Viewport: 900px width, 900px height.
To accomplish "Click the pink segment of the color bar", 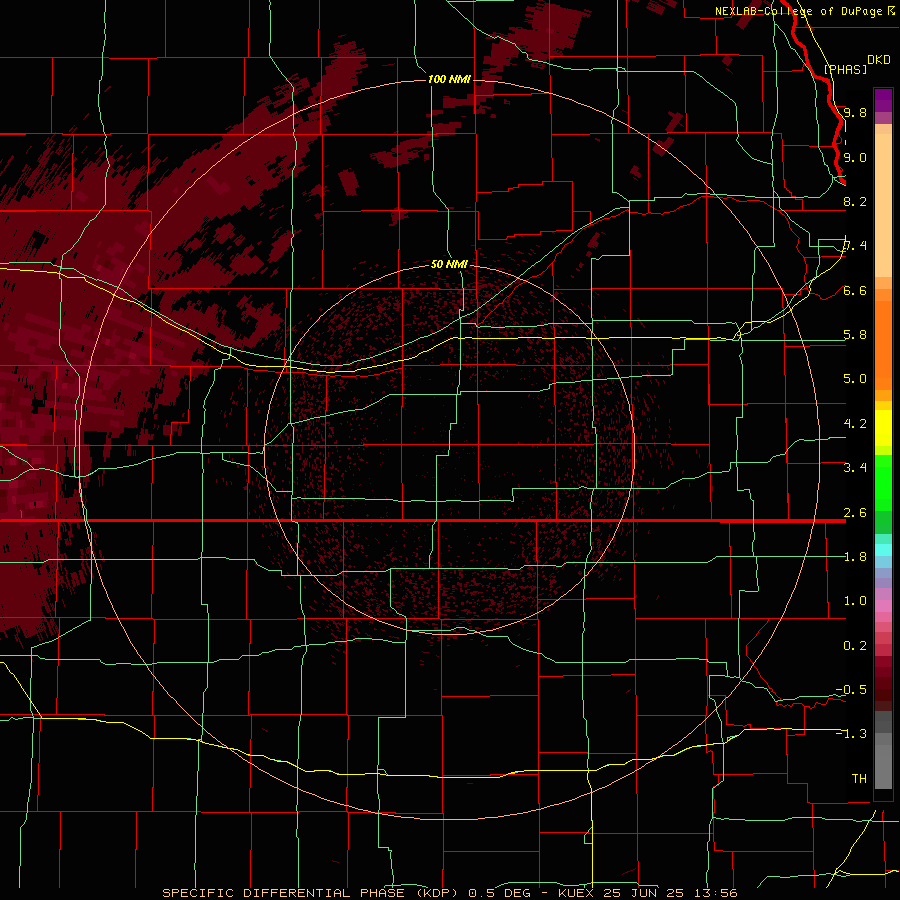I will coord(883,606).
